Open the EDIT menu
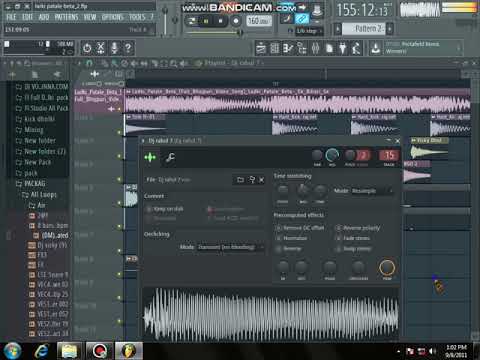This screenshot has width=480, height=360. point(27,17)
